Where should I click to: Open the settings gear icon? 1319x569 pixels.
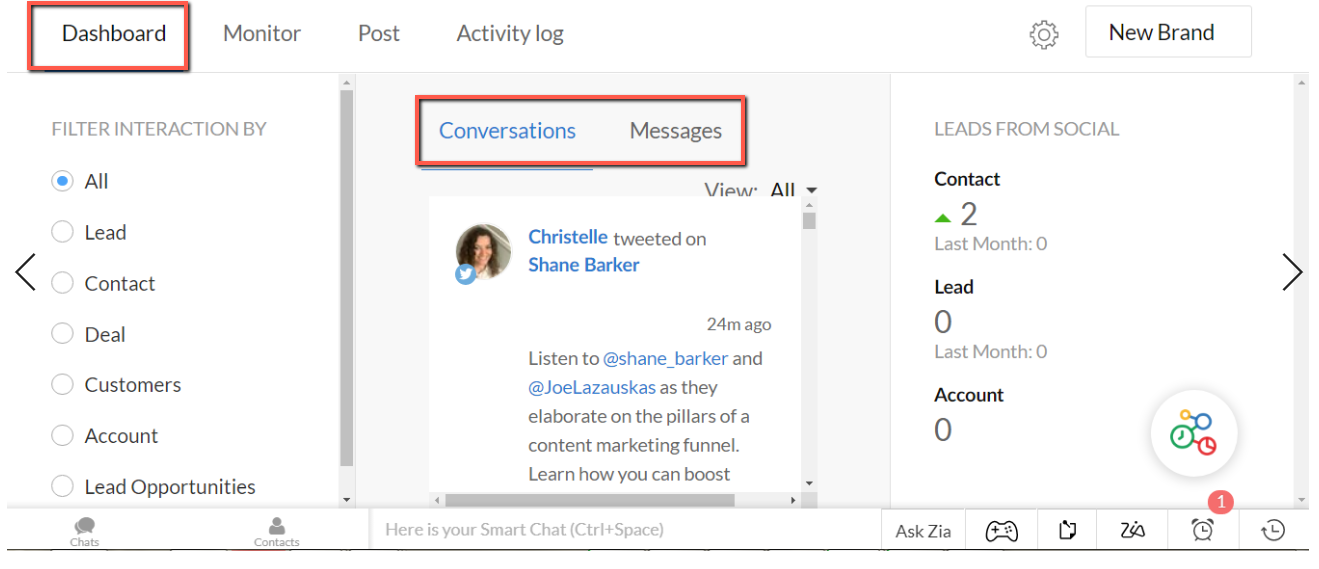1043,35
